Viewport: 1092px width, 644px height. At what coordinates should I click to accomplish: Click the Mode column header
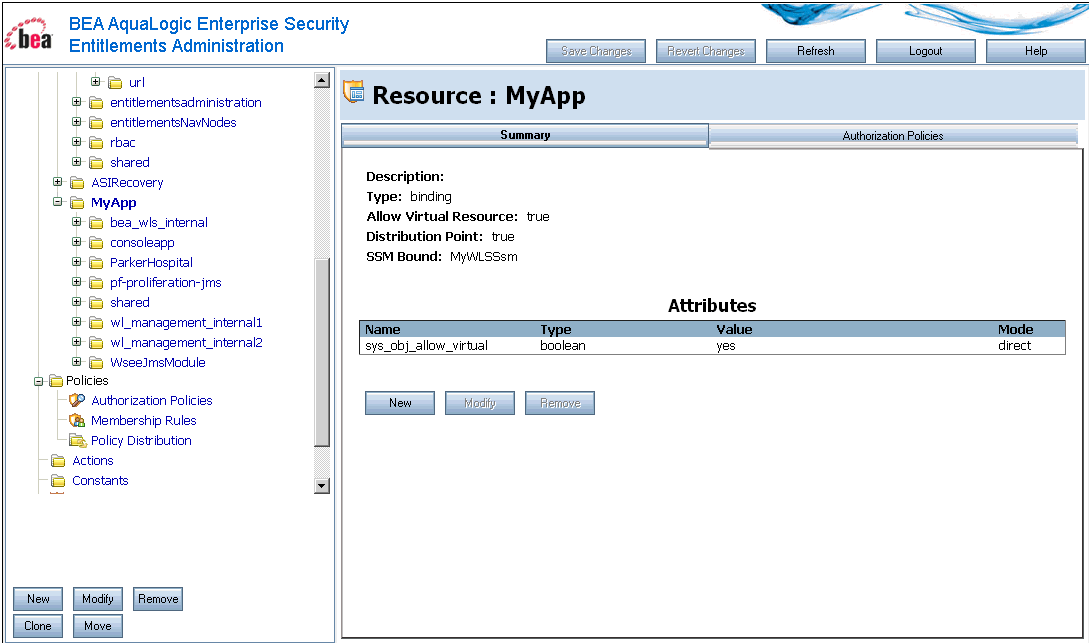point(1015,329)
